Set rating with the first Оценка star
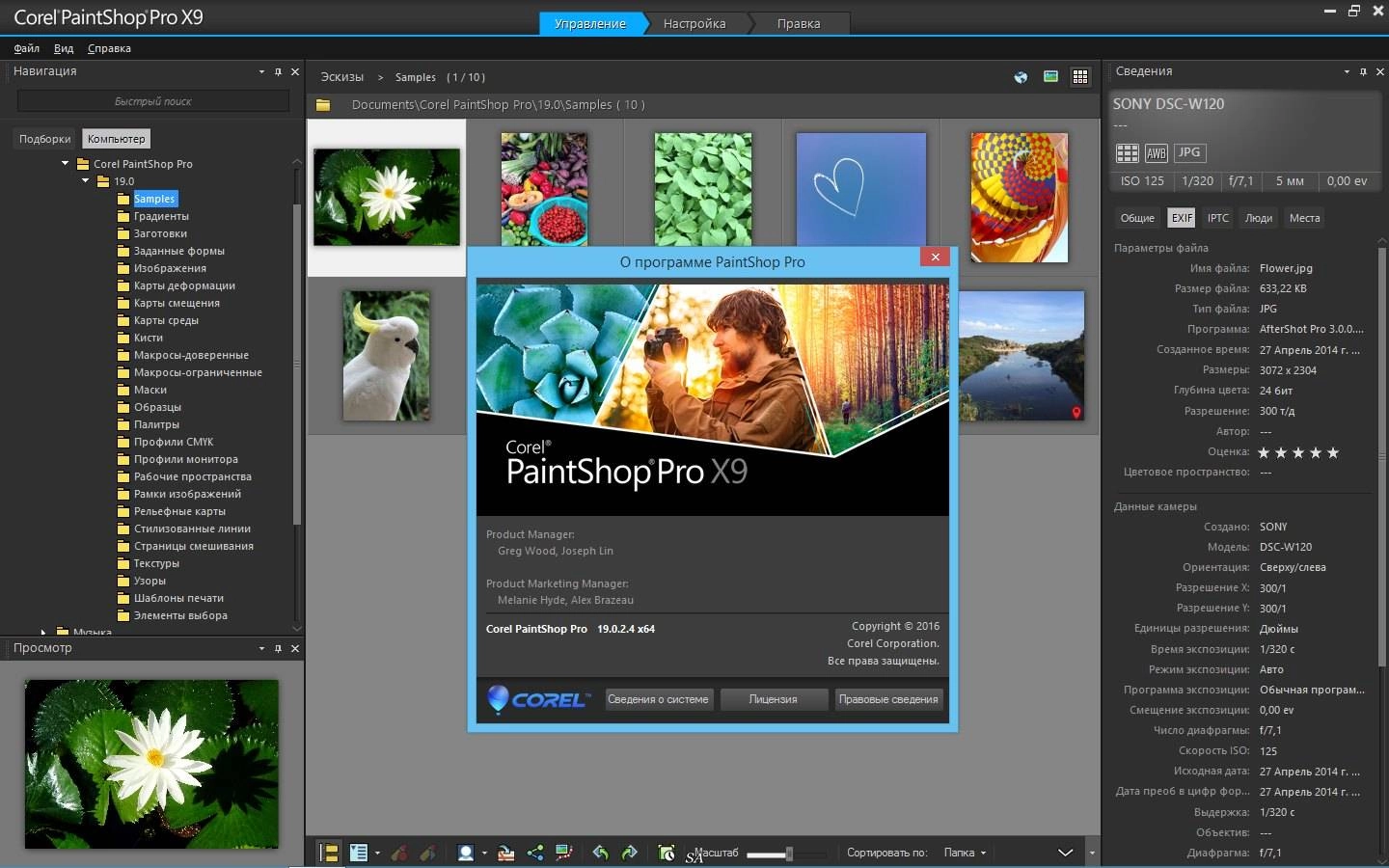 coord(1264,452)
